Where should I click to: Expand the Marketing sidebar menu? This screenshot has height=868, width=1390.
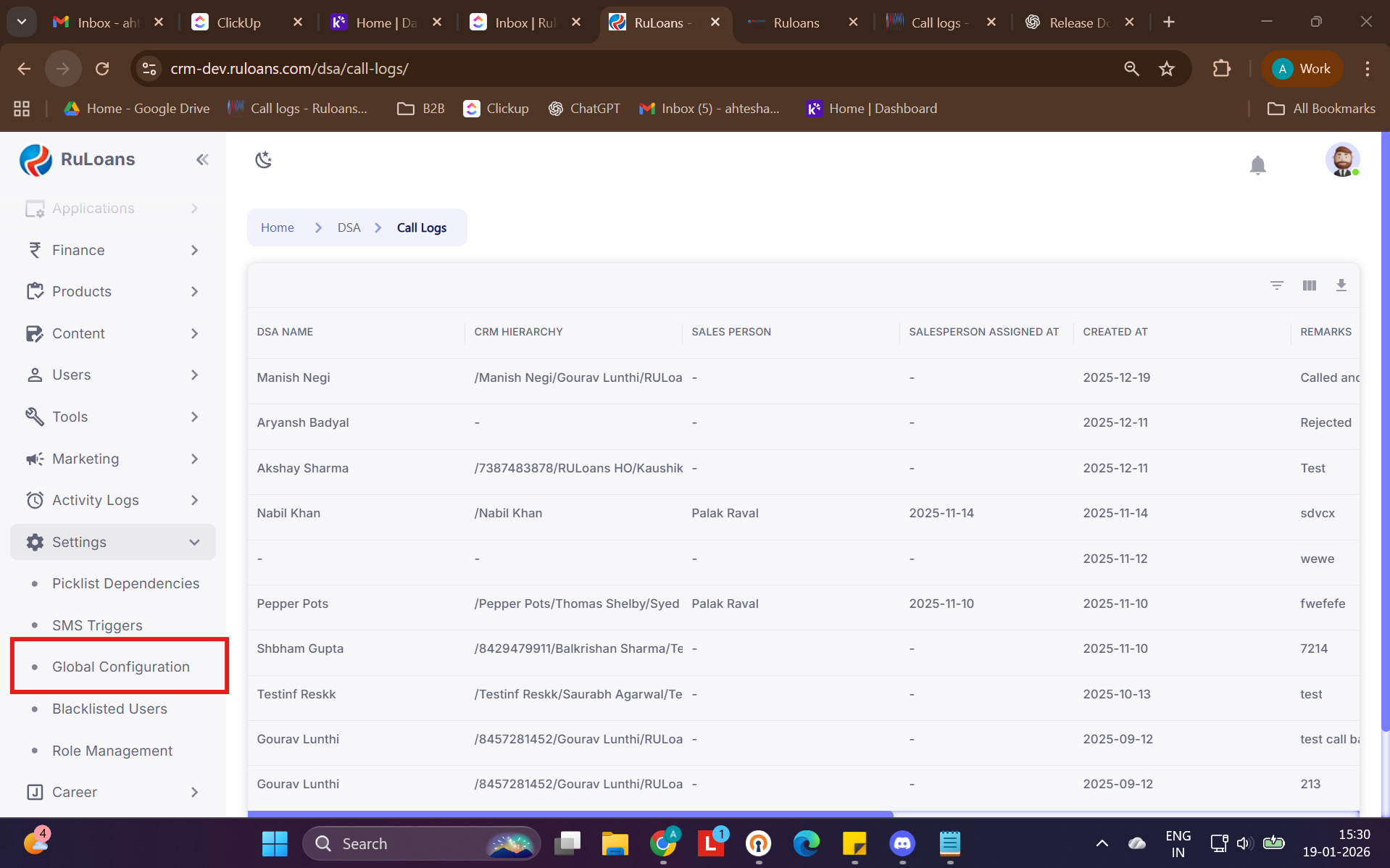coord(113,459)
